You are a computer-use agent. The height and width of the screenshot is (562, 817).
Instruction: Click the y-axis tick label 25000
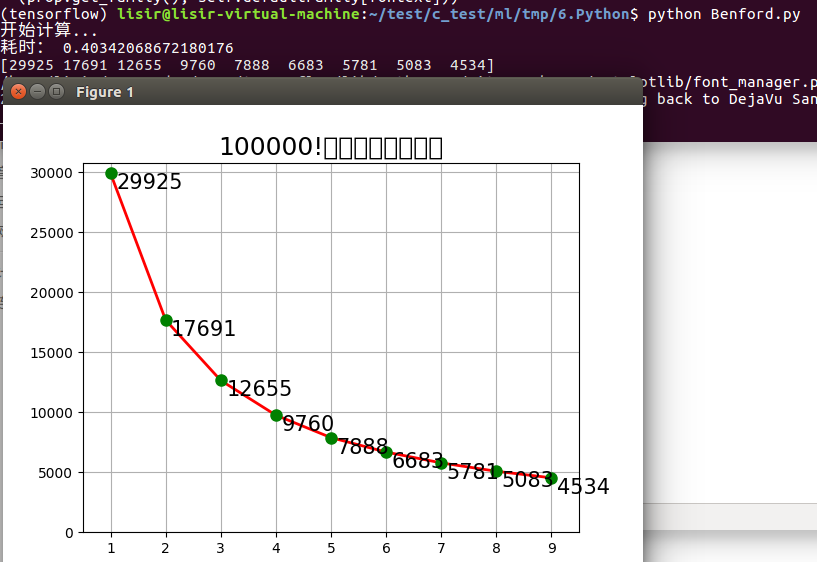point(52,233)
